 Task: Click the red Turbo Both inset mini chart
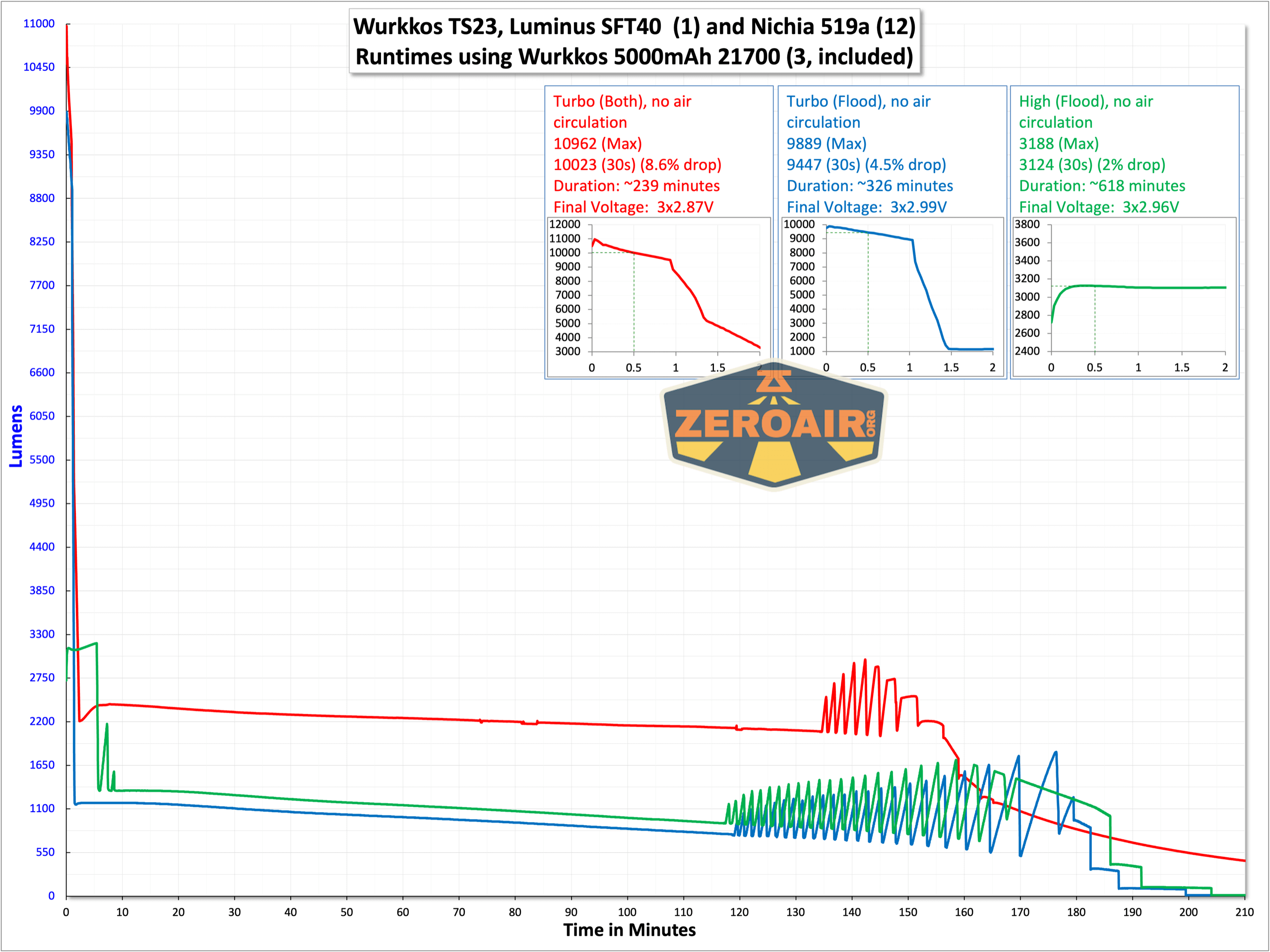point(658,297)
